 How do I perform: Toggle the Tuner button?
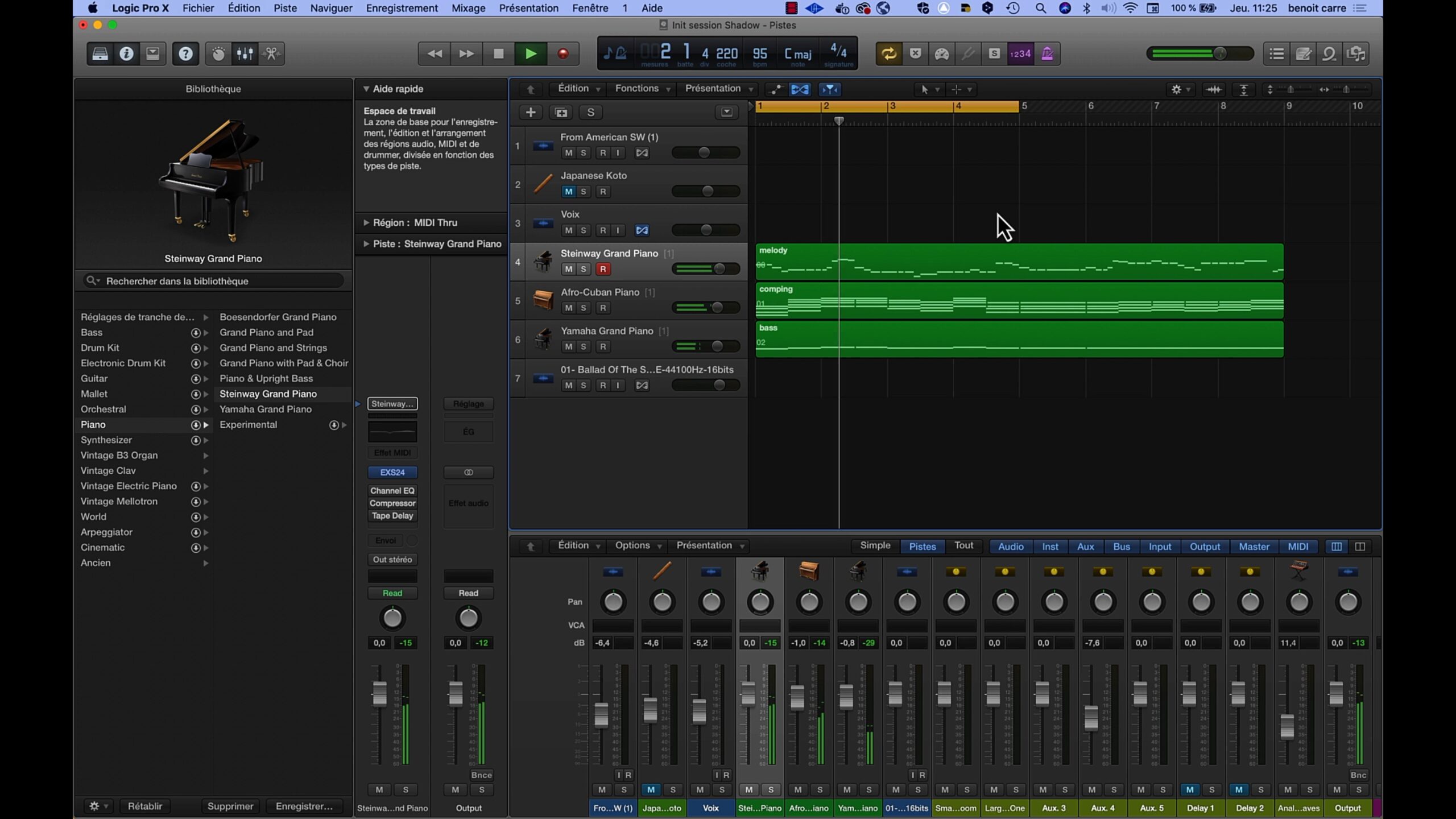point(968,53)
